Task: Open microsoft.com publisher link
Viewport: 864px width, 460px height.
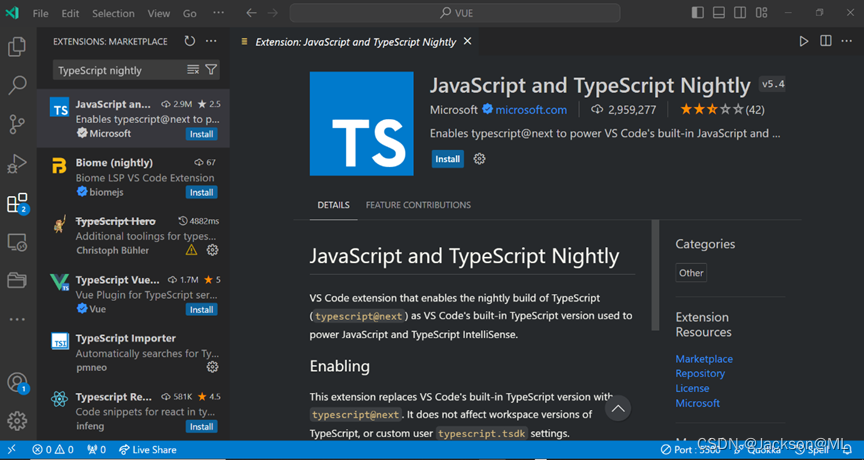Action: click(531, 110)
